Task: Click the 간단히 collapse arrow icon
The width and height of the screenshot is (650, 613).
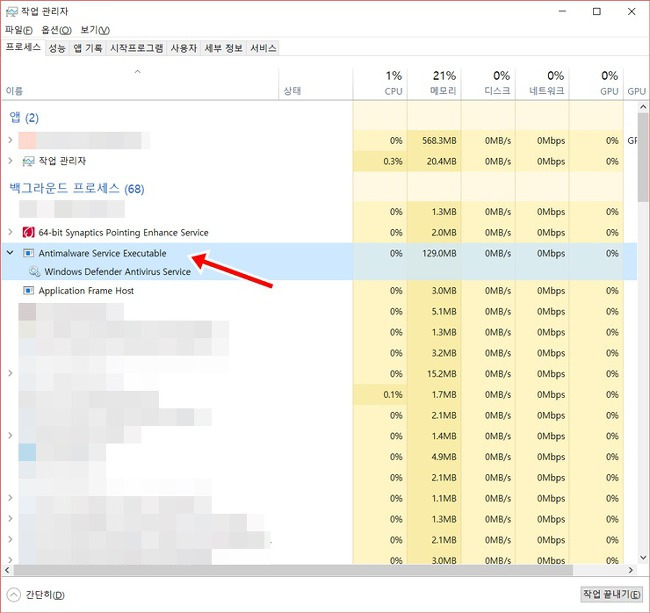Action: coord(14,595)
